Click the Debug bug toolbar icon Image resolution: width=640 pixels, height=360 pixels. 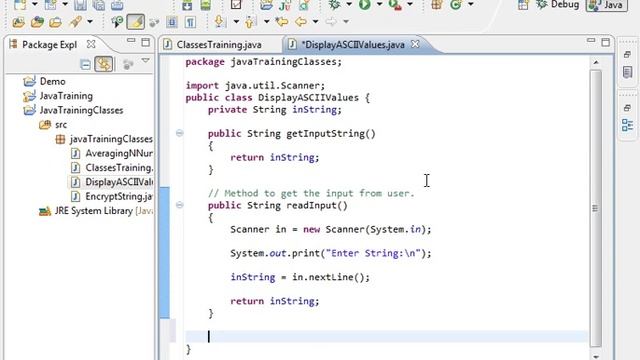pyautogui.click(x=335, y=4)
